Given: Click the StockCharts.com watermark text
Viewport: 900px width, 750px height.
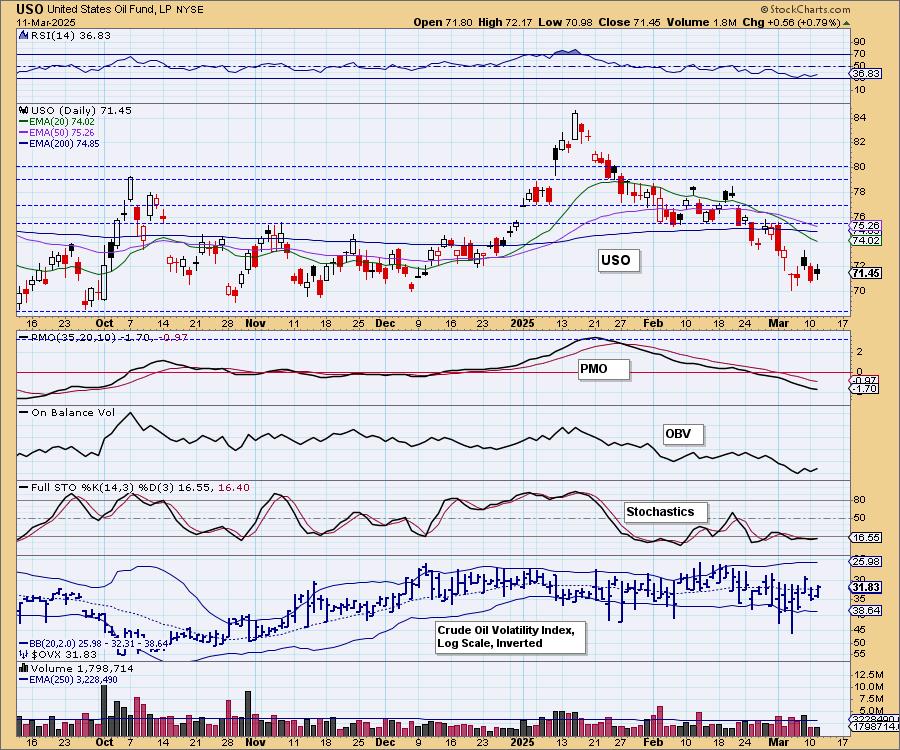Looking at the screenshot, I should point(805,9).
